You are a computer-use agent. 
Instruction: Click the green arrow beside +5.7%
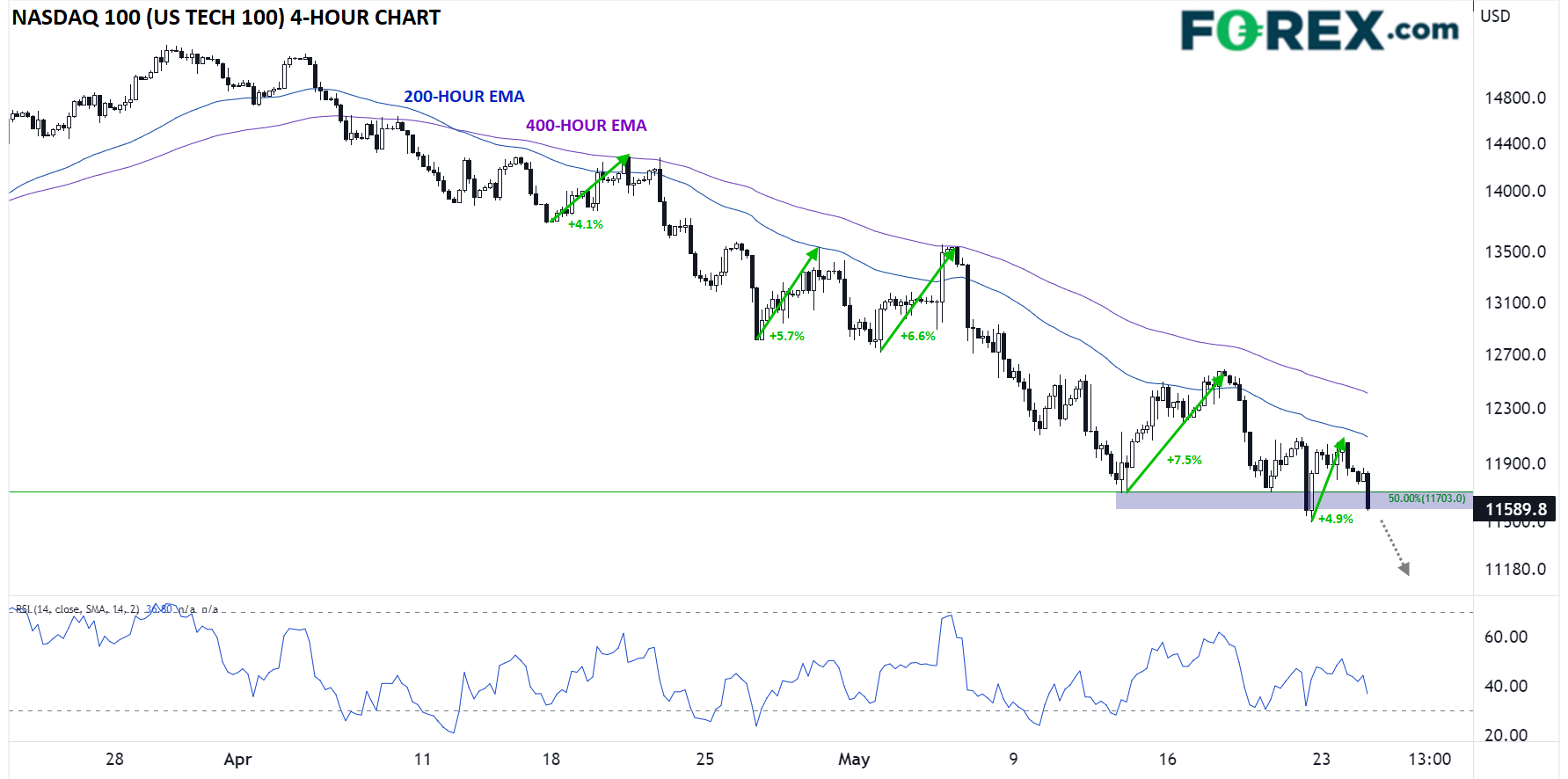(788, 293)
